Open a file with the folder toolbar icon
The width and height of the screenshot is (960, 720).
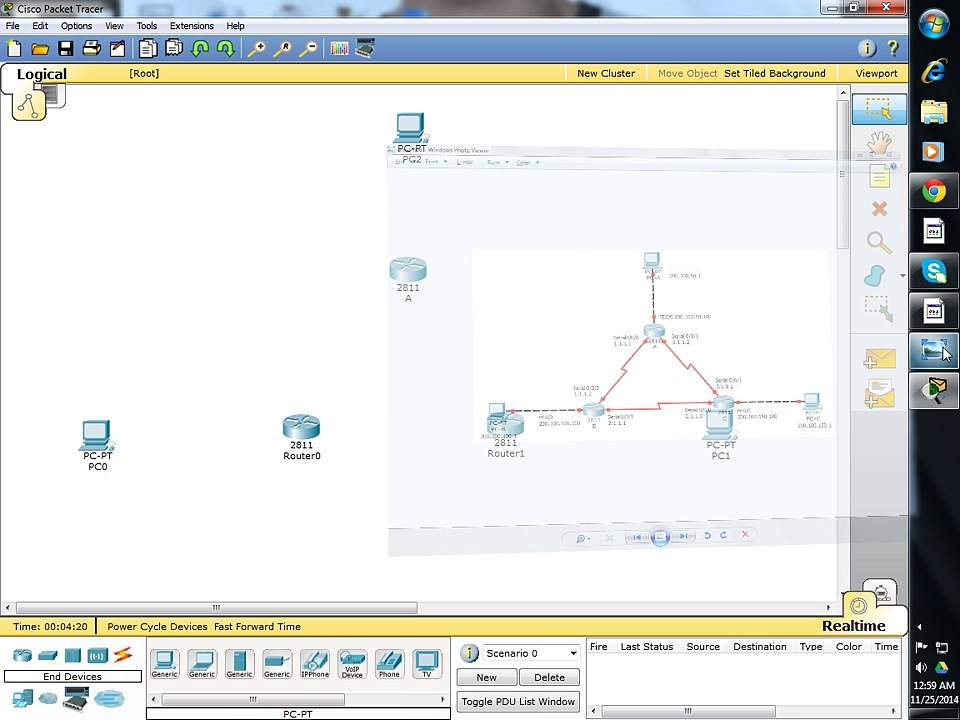(x=40, y=48)
